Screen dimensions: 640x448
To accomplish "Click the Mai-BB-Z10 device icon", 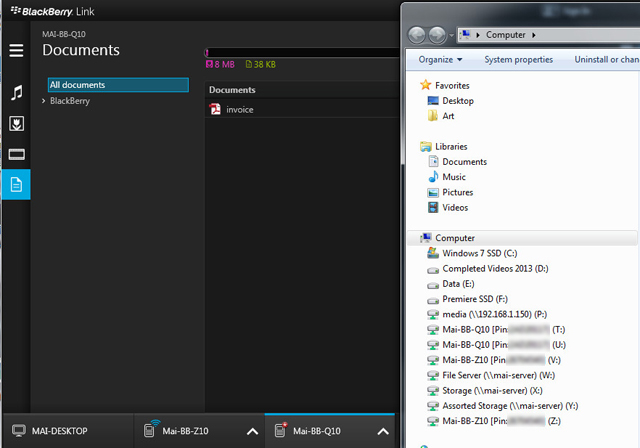I will point(150,429).
